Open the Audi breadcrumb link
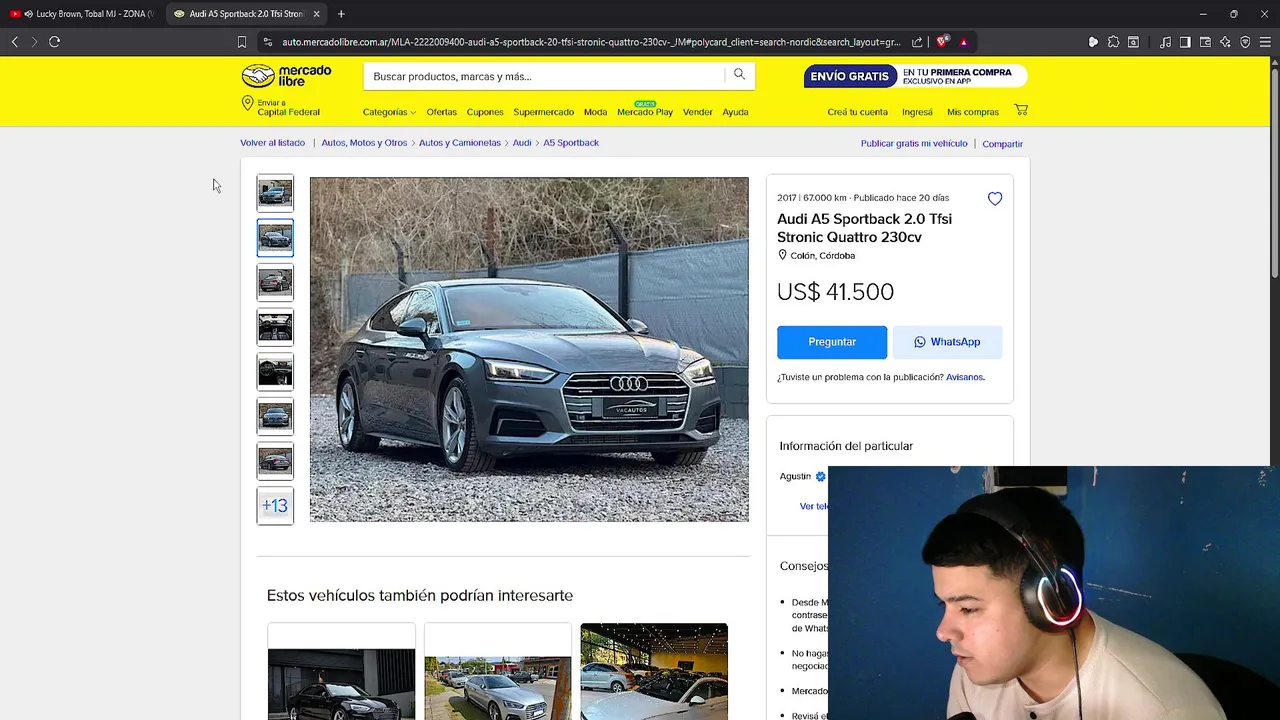This screenshot has height=720, width=1280. pos(522,143)
